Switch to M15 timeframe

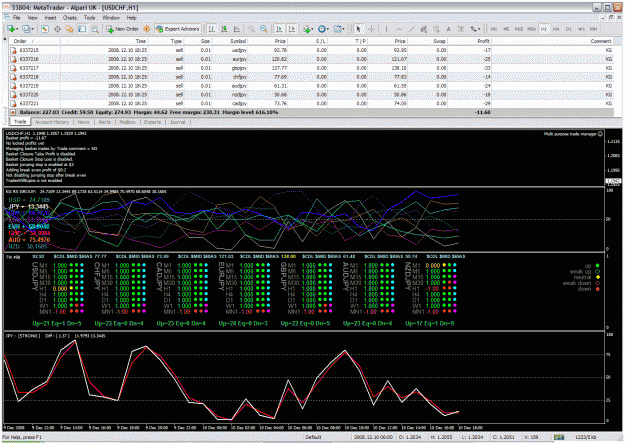click(519, 29)
